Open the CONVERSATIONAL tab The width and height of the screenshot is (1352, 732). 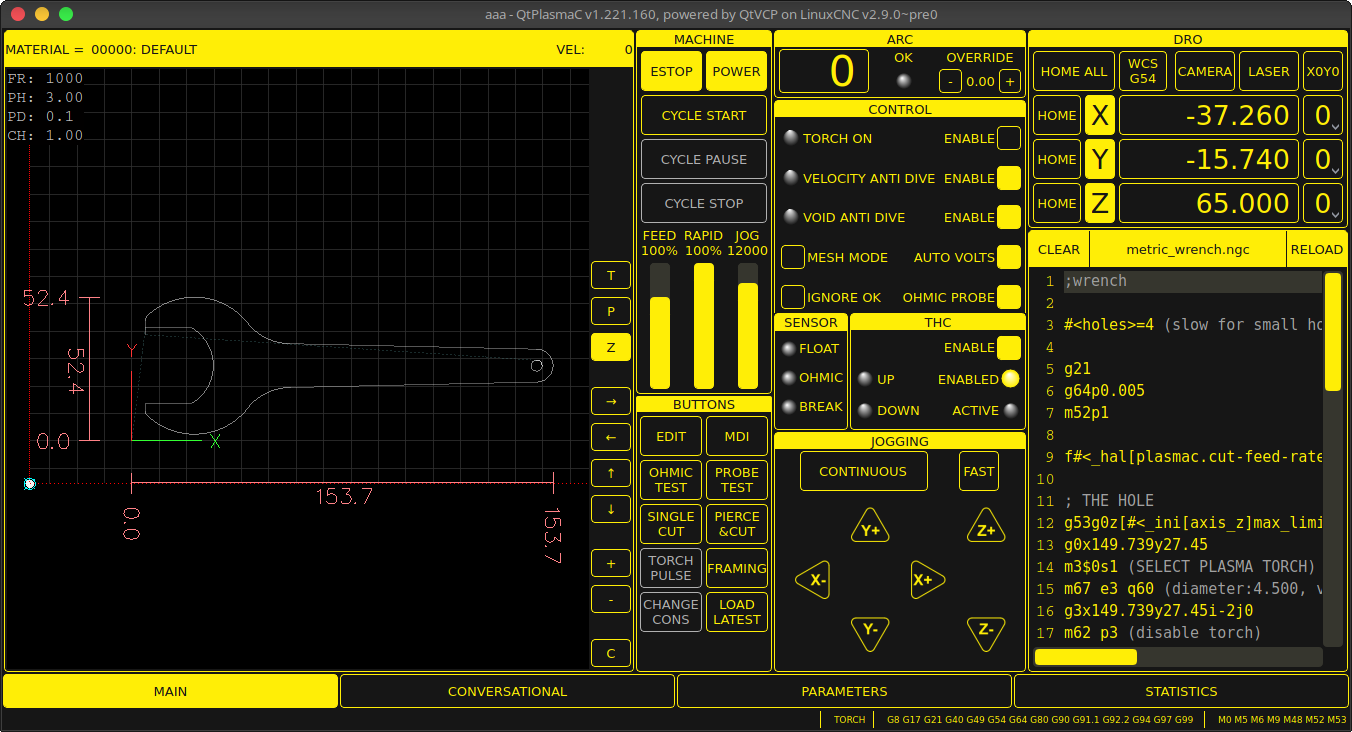(507, 691)
